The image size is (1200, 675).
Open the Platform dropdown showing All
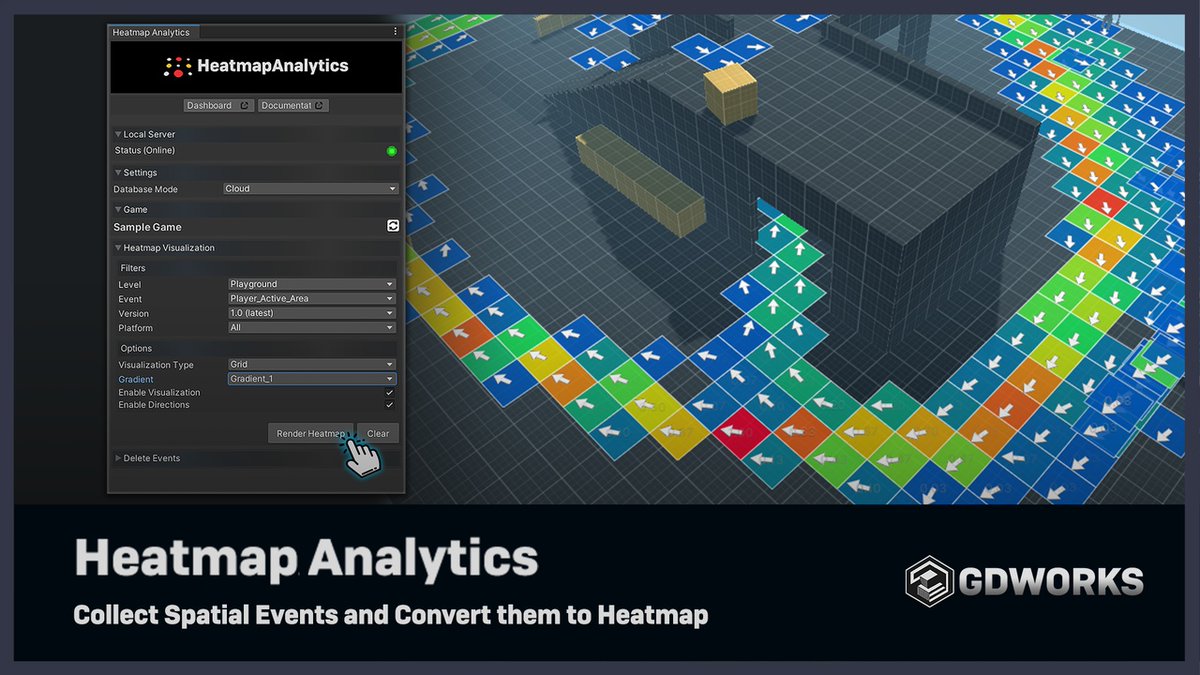tap(312, 328)
